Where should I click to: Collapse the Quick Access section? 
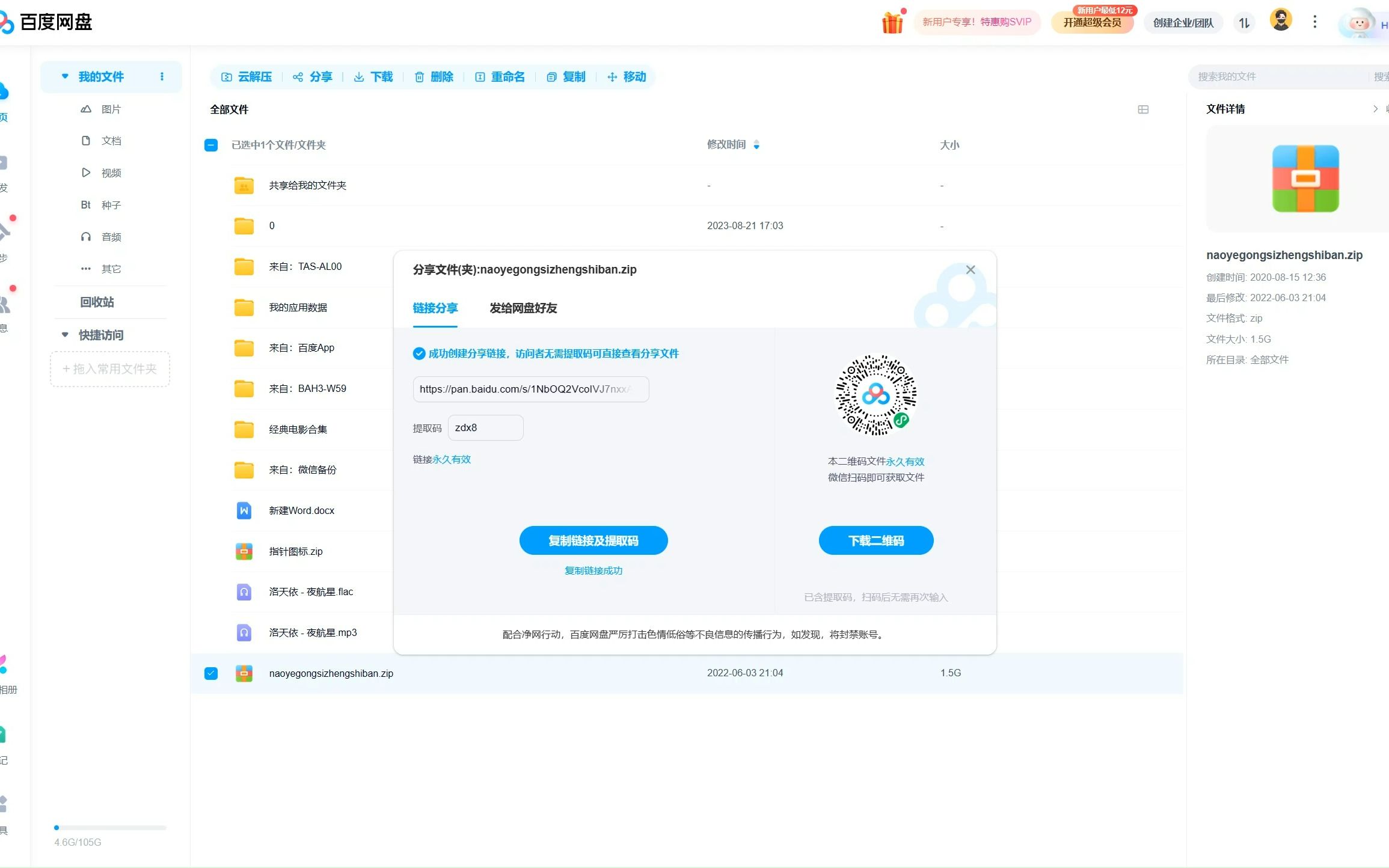(65, 335)
